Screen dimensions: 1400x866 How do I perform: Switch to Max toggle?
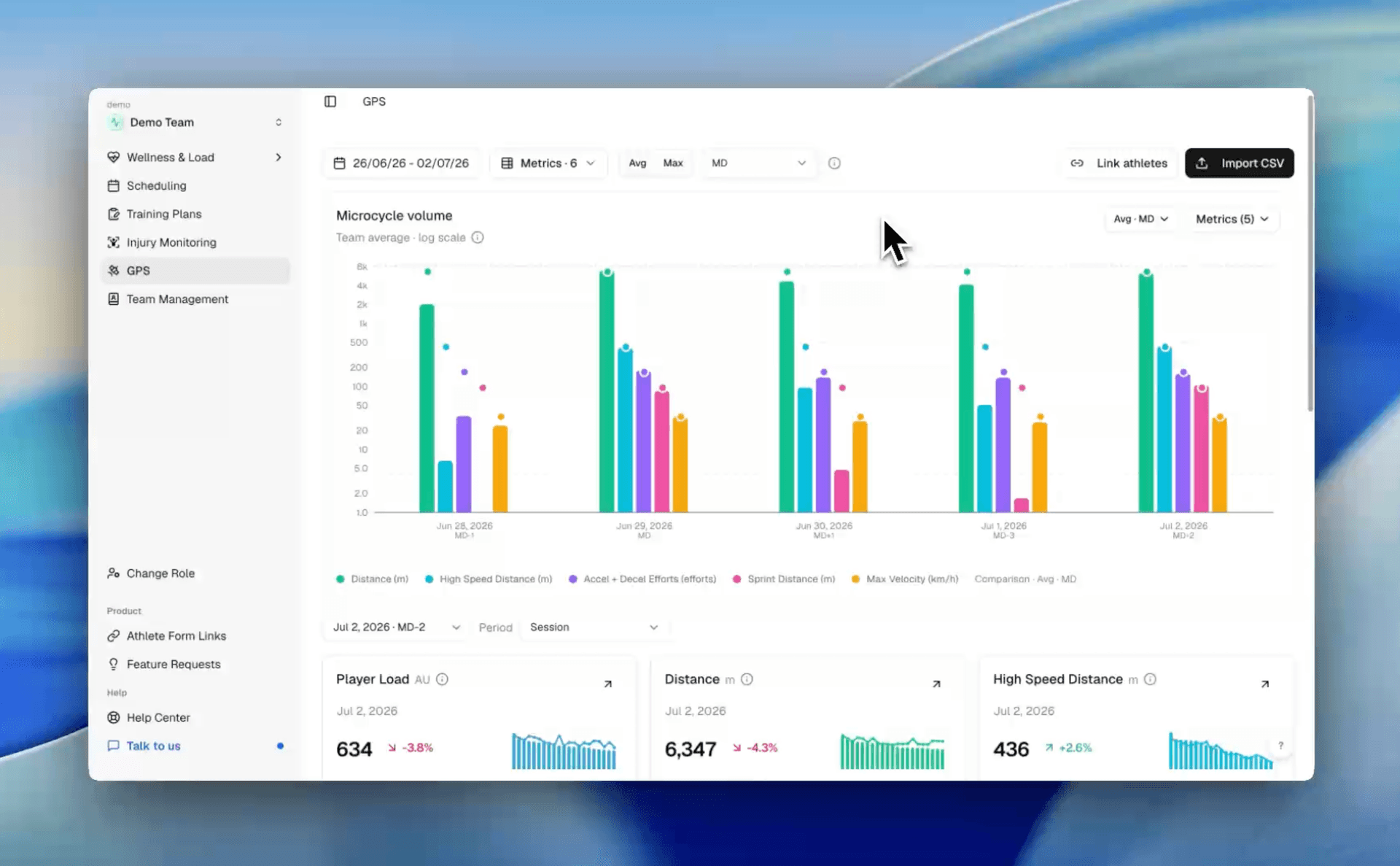[x=673, y=163]
